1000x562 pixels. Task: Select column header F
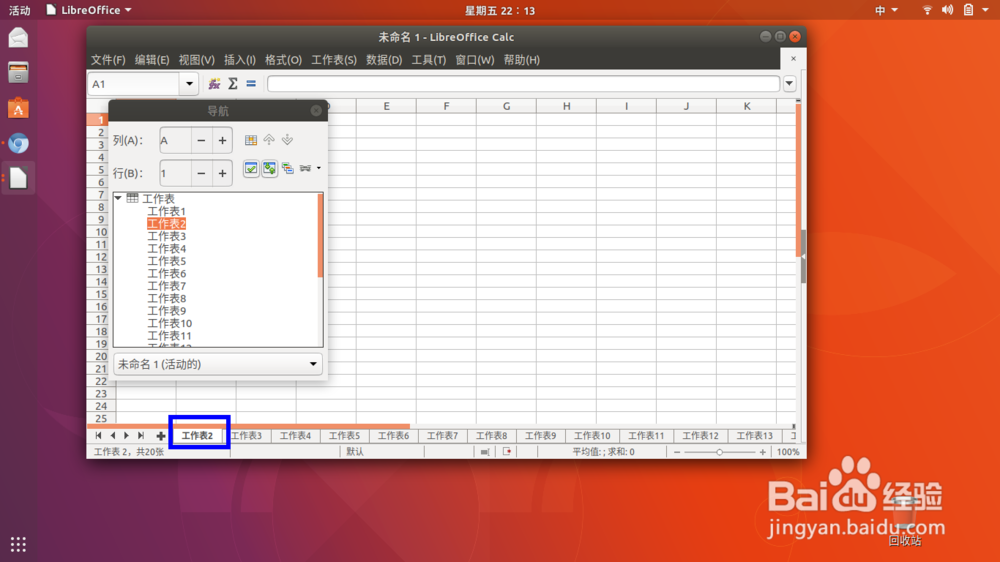[x=446, y=106]
